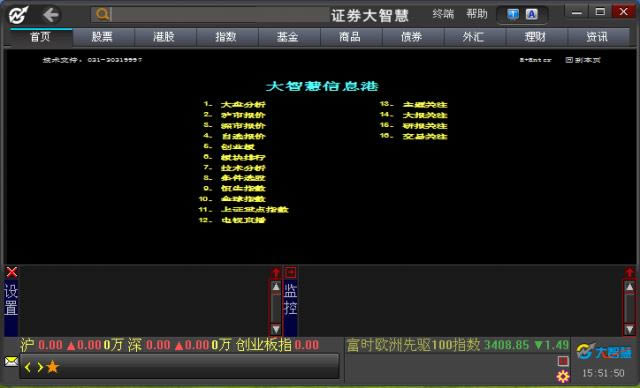Viewport: 640px width, 388px height.
Task: Click the orange star favorites icon
Action: 53,367
